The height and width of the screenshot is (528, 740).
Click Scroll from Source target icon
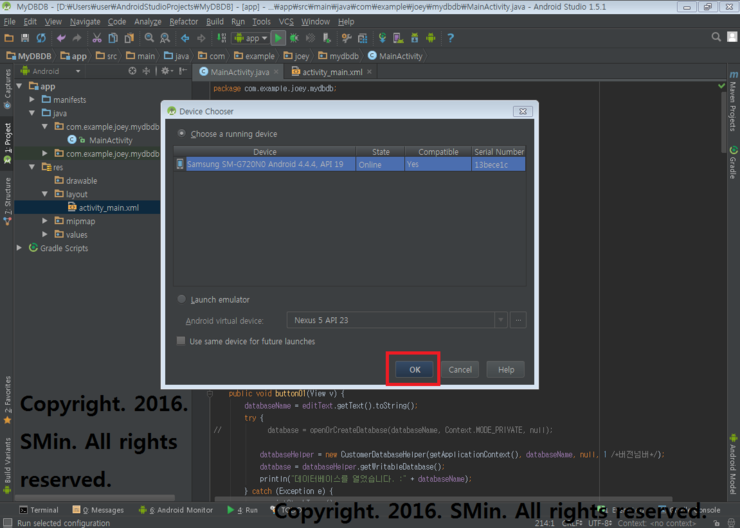[x=132, y=71]
